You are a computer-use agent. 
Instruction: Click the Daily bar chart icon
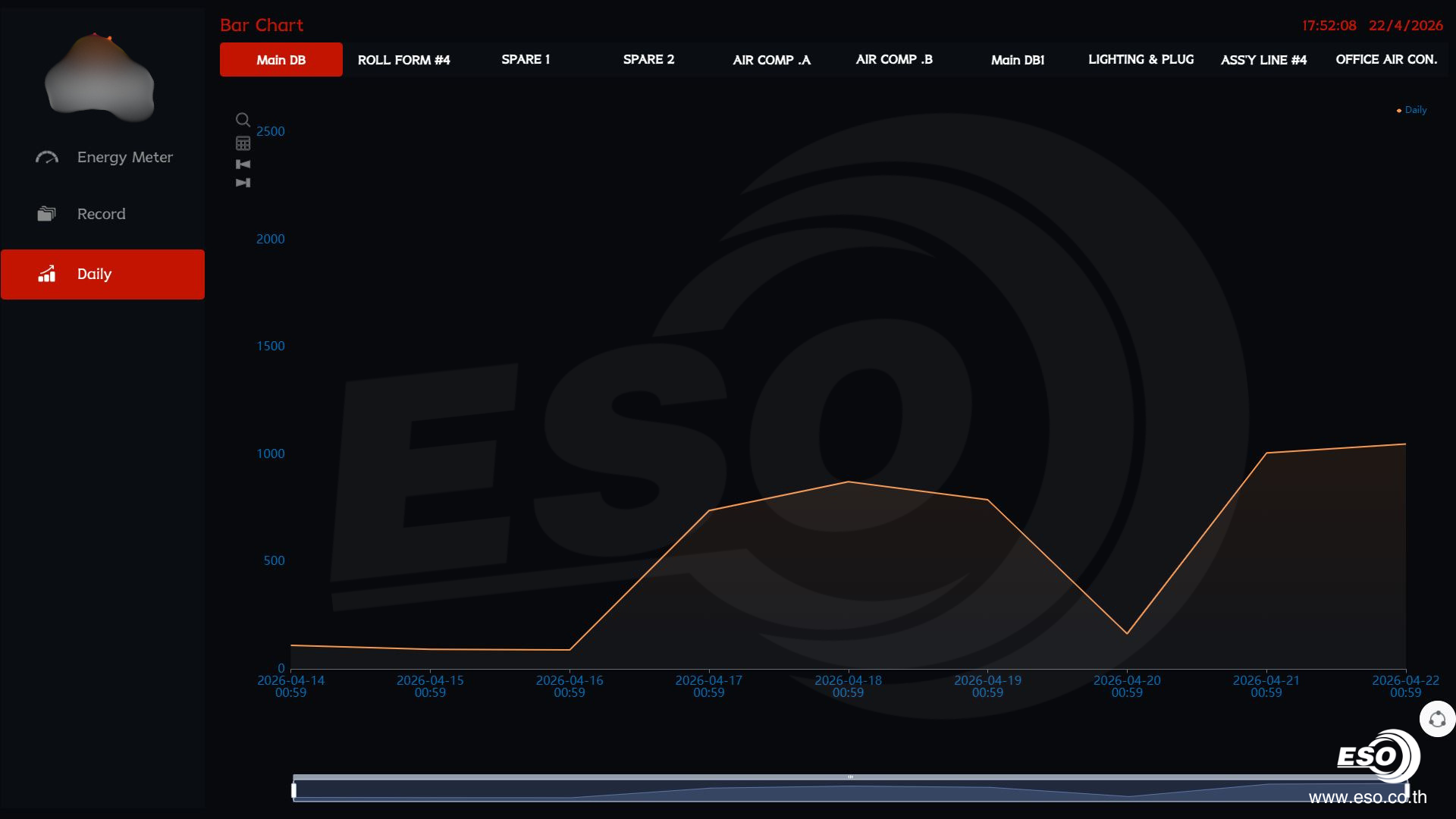[47, 274]
